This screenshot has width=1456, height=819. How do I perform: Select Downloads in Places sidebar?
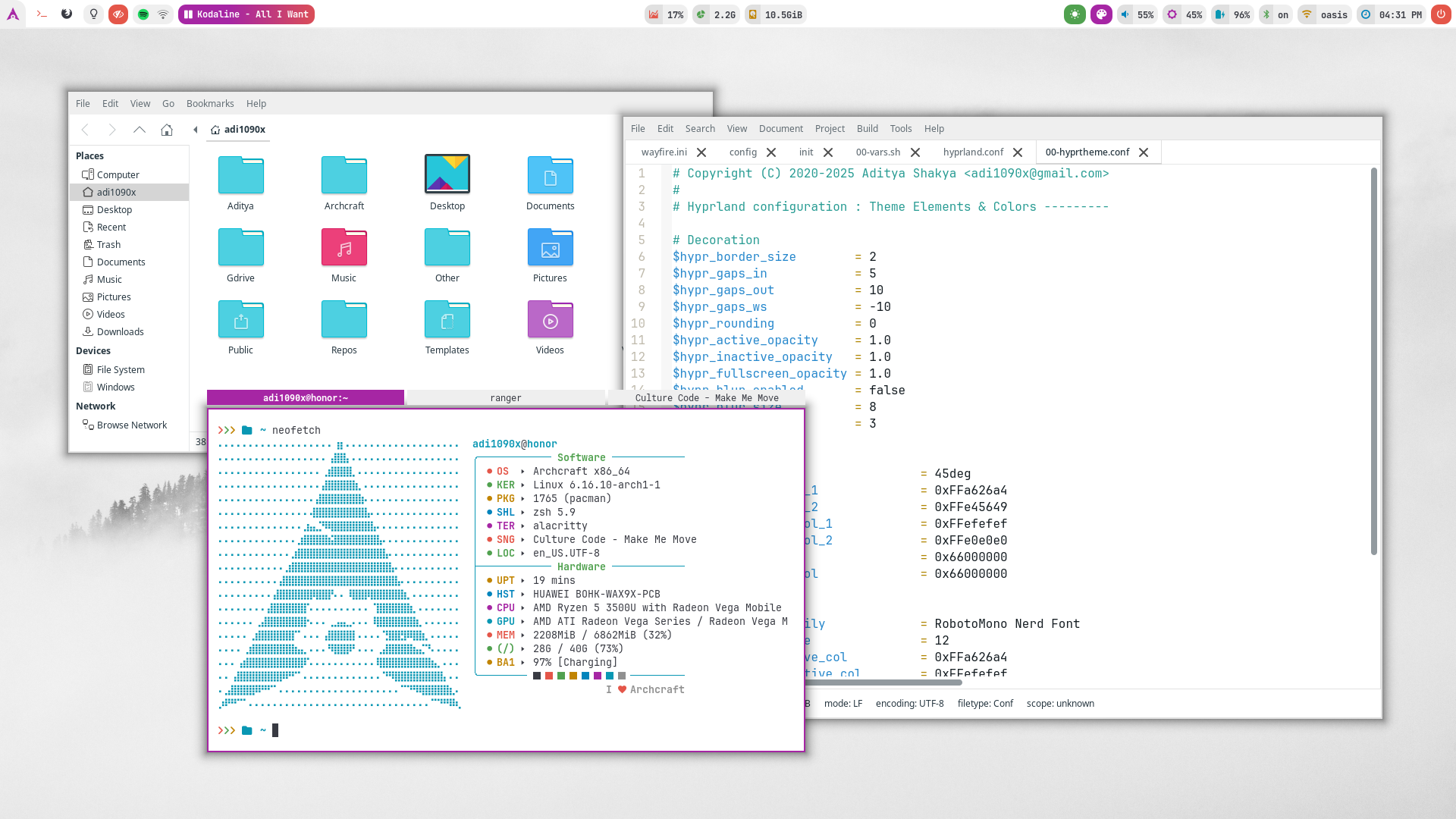point(120,332)
